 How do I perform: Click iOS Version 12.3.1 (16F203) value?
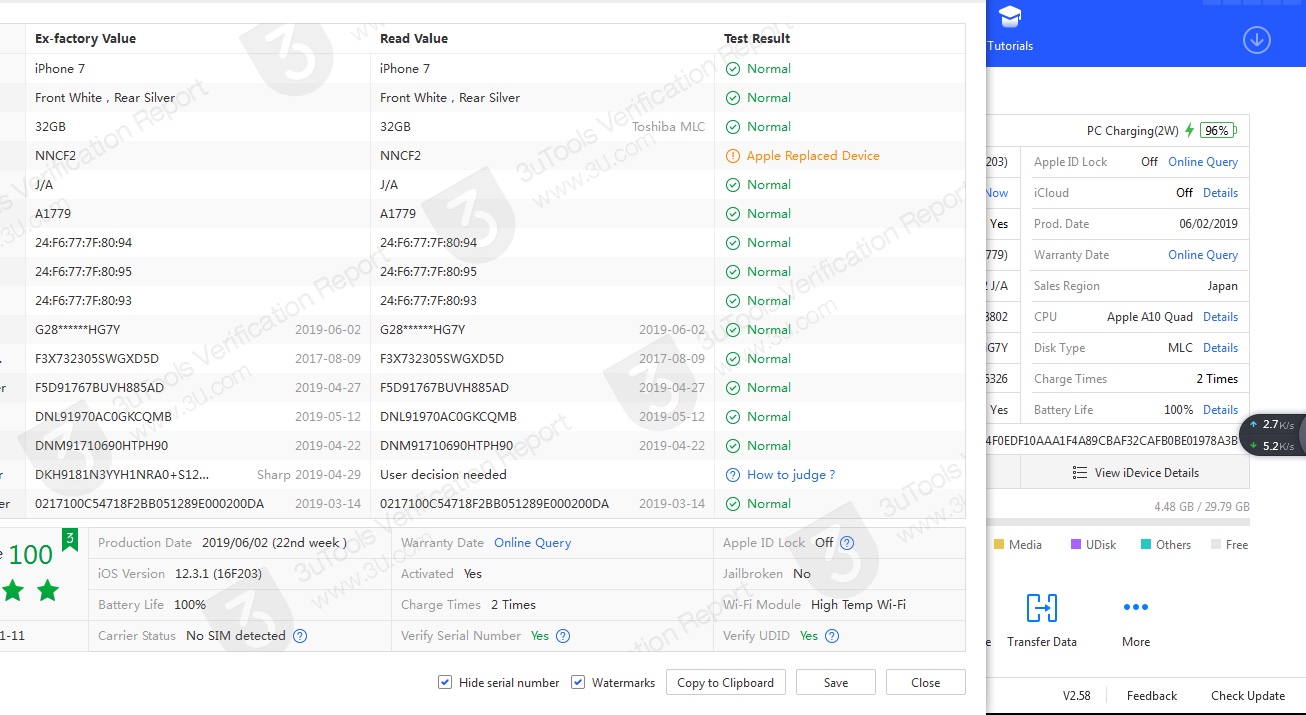click(x=218, y=574)
